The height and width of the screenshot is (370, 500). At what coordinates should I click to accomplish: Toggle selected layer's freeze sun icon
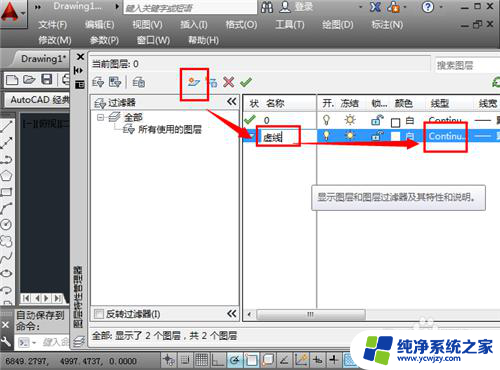[x=350, y=136]
